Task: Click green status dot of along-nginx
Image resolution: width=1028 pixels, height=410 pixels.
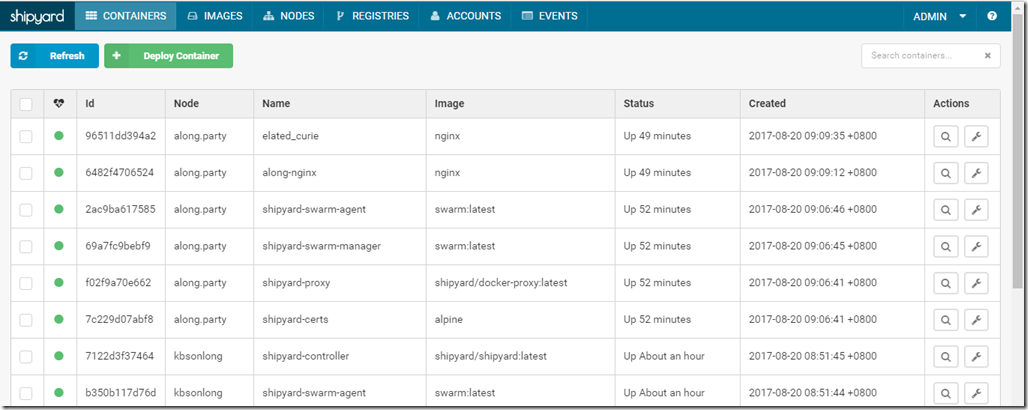Action: 58,173
